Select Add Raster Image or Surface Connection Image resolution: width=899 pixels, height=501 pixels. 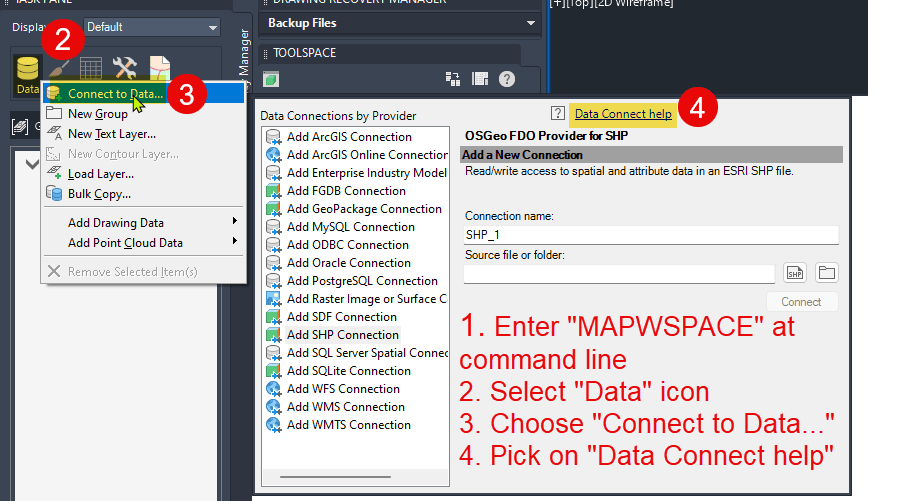(367, 299)
